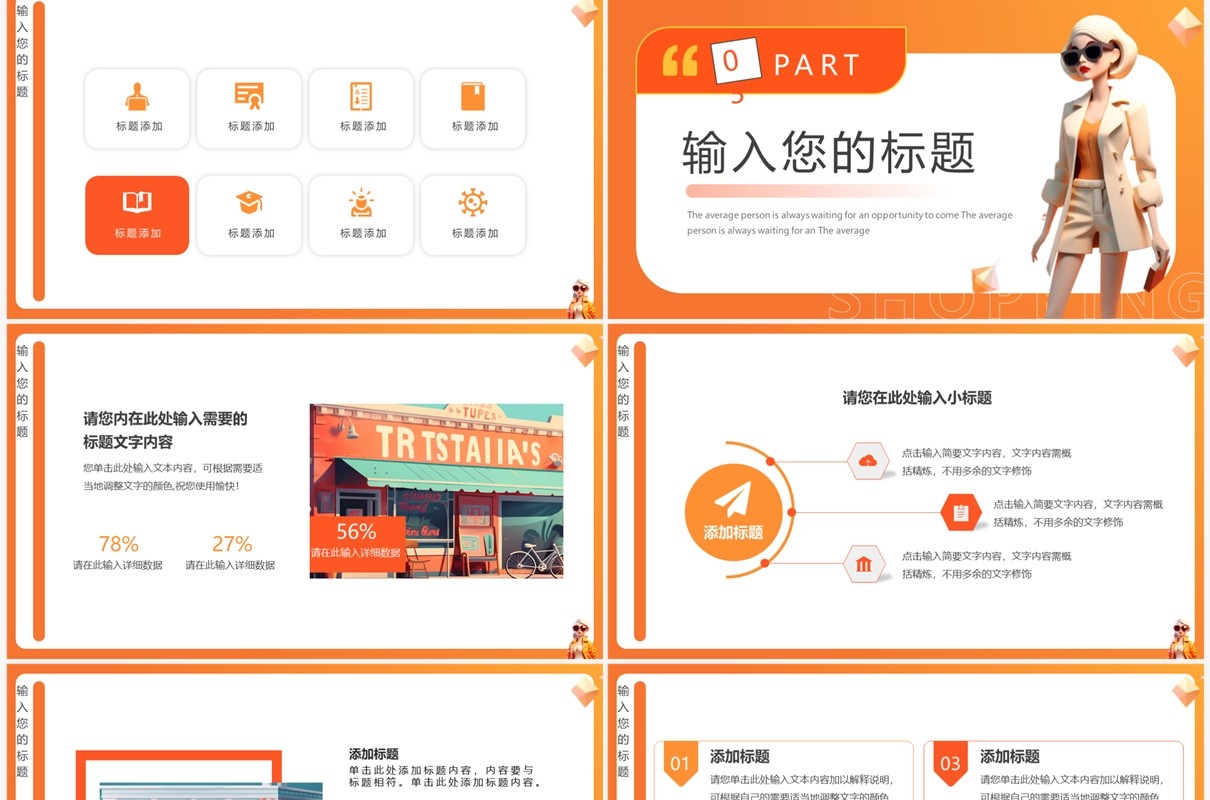Click the 标题添加 label on the orange card
Screen dimensions: 1210x800
click(x=138, y=233)
